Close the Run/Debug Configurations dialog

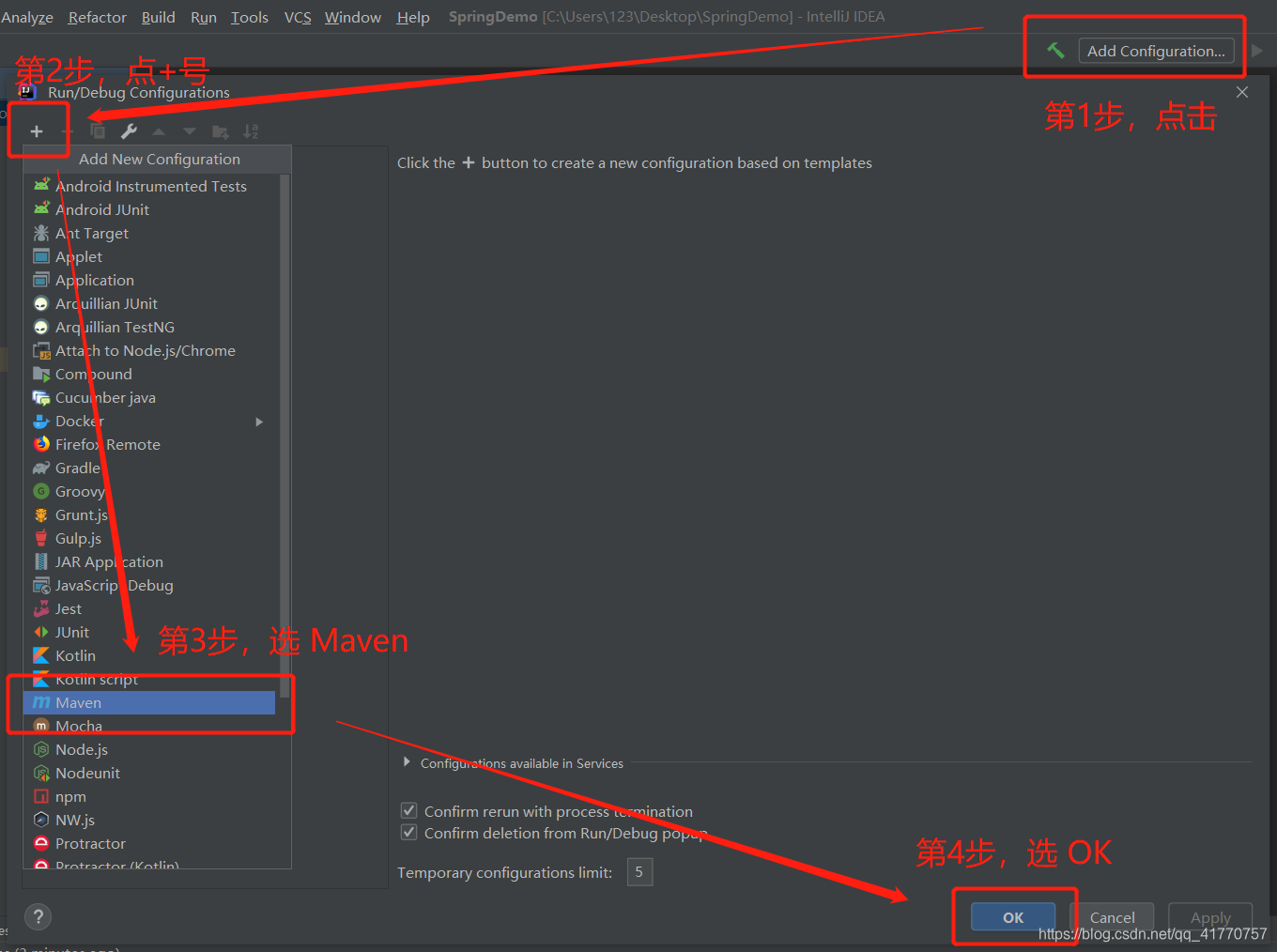point(1242,92)
